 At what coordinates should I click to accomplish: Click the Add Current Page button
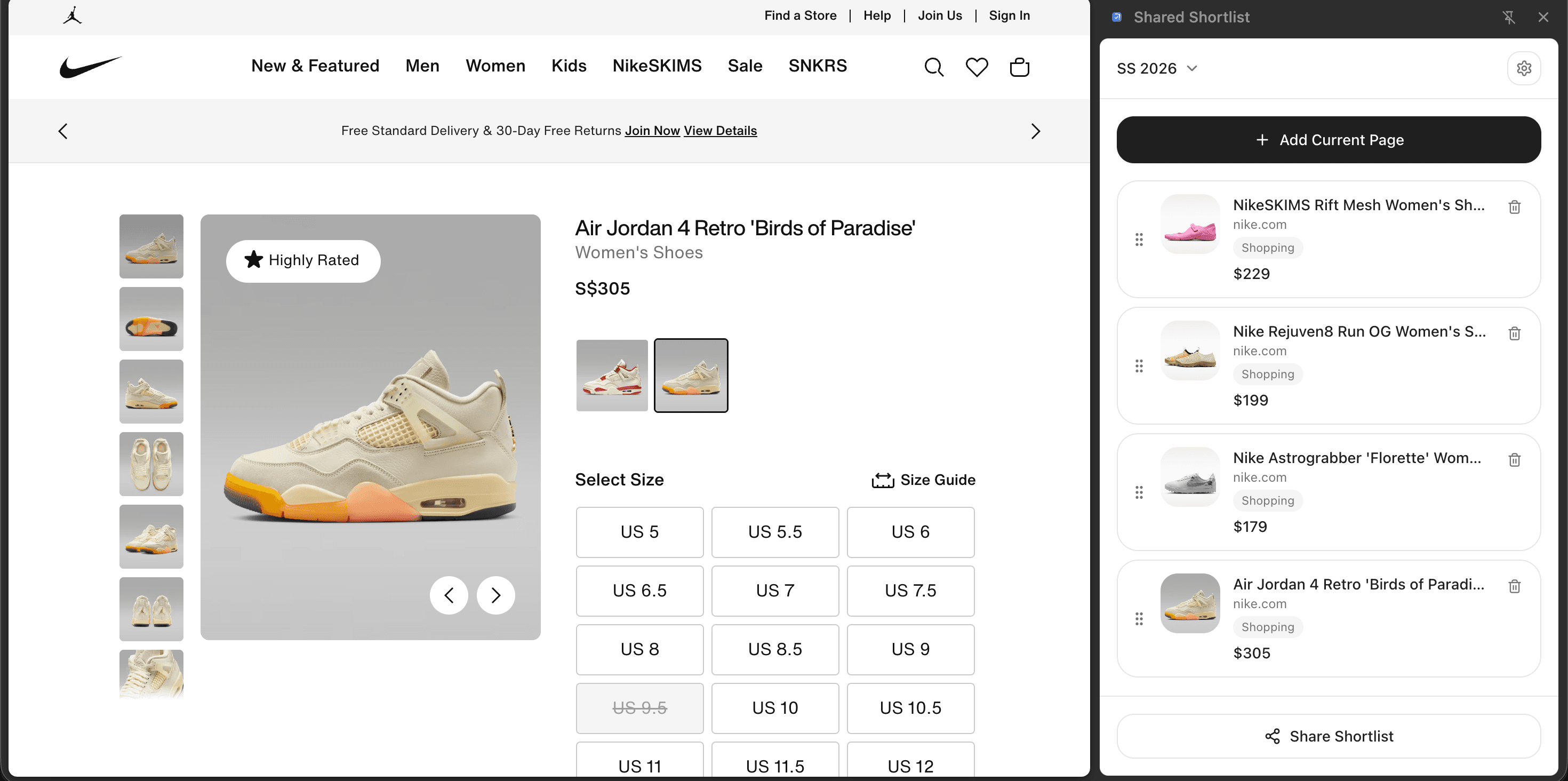[1328, 140]
